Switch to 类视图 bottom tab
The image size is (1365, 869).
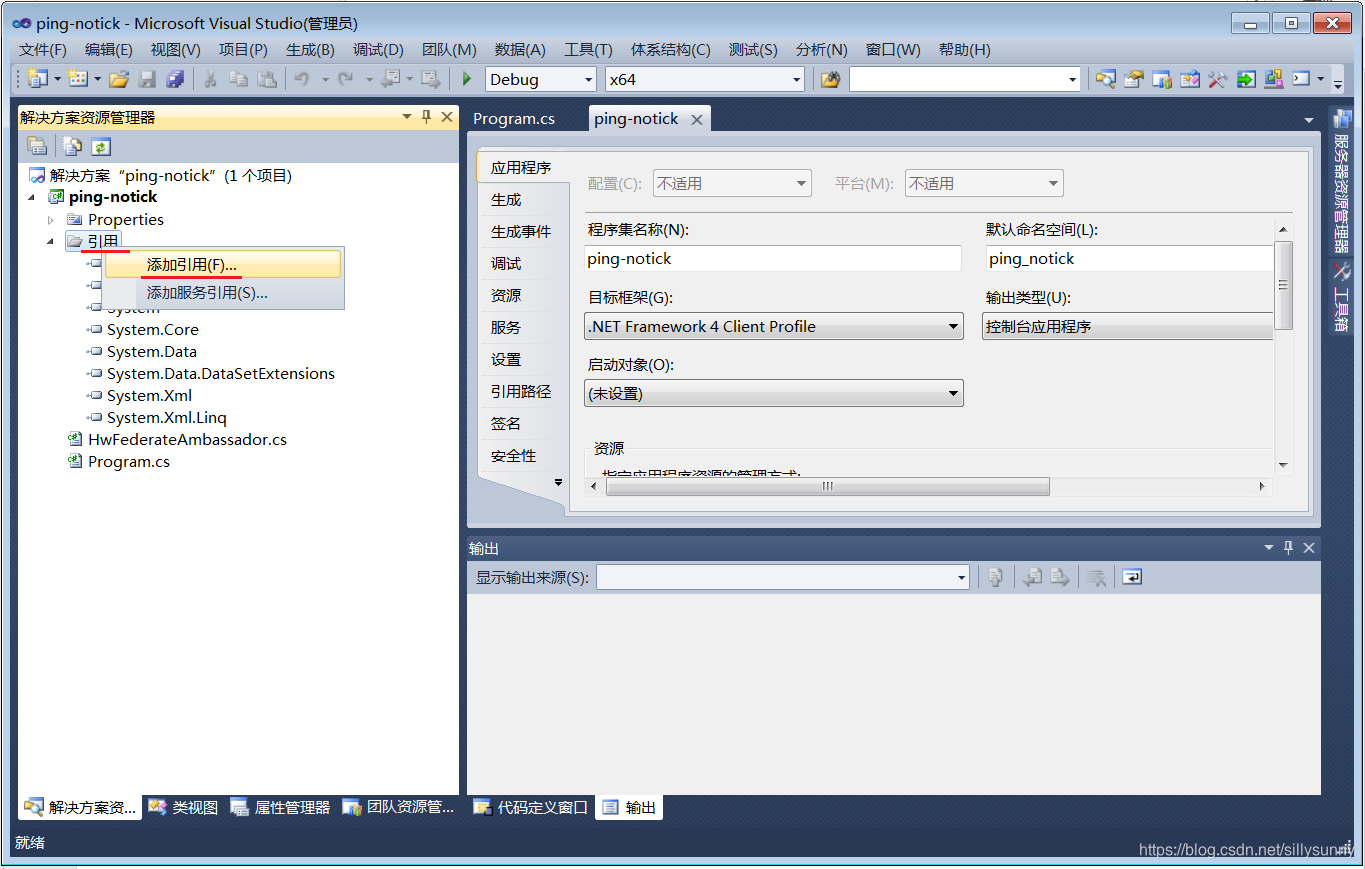[183, 807]
